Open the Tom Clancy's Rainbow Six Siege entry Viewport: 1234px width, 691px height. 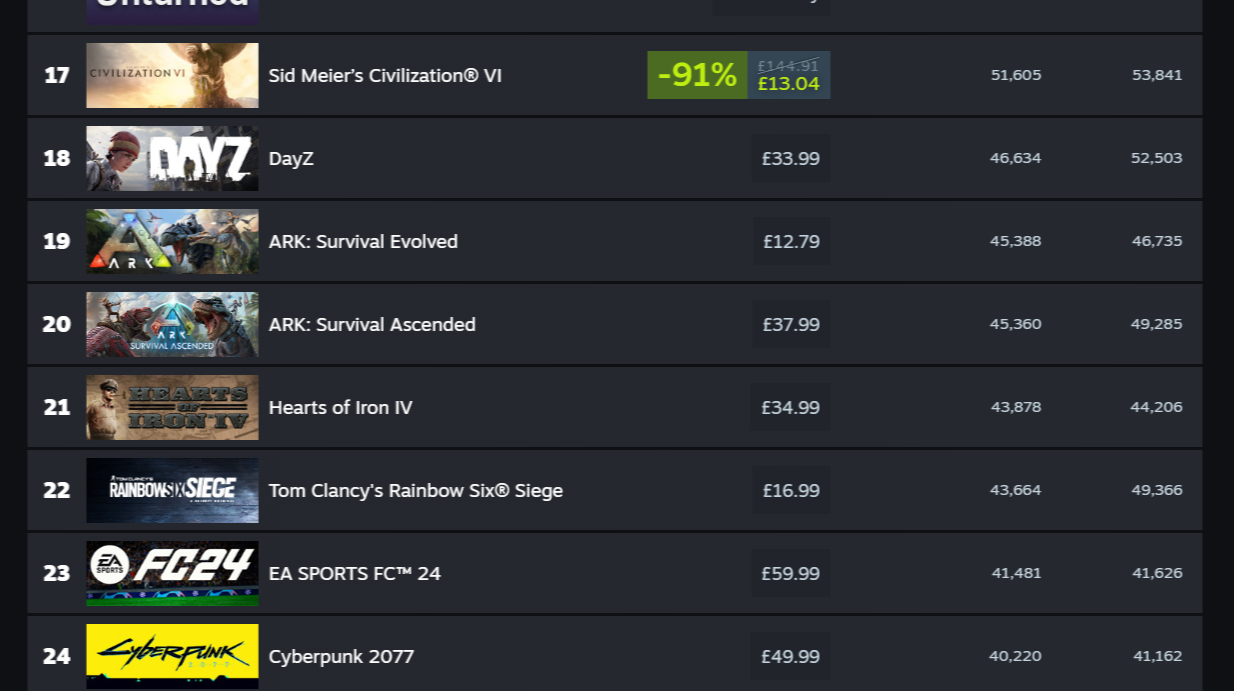coord(415,490)
